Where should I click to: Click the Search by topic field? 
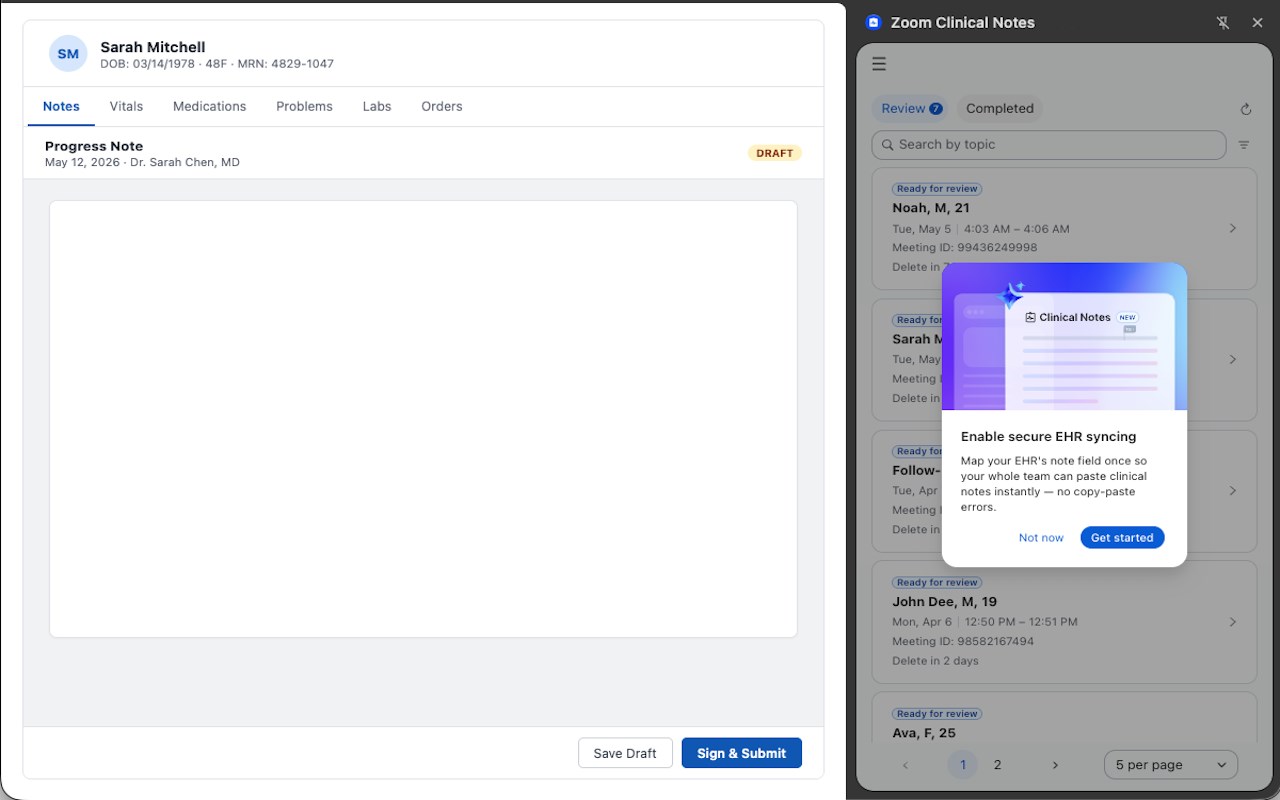(x=1049, y=145)
